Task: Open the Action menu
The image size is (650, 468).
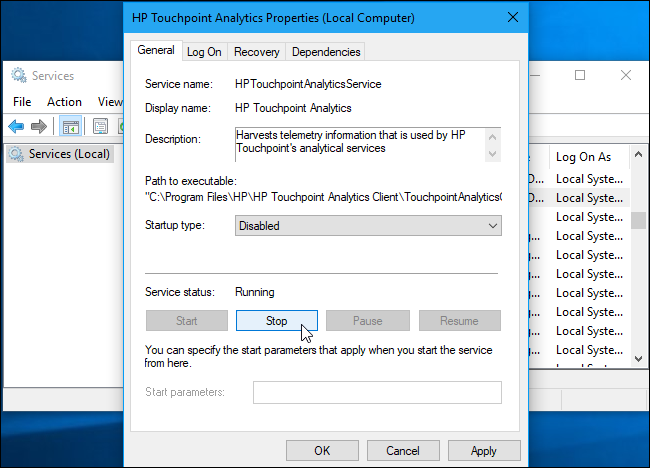Action: [64, 101]
